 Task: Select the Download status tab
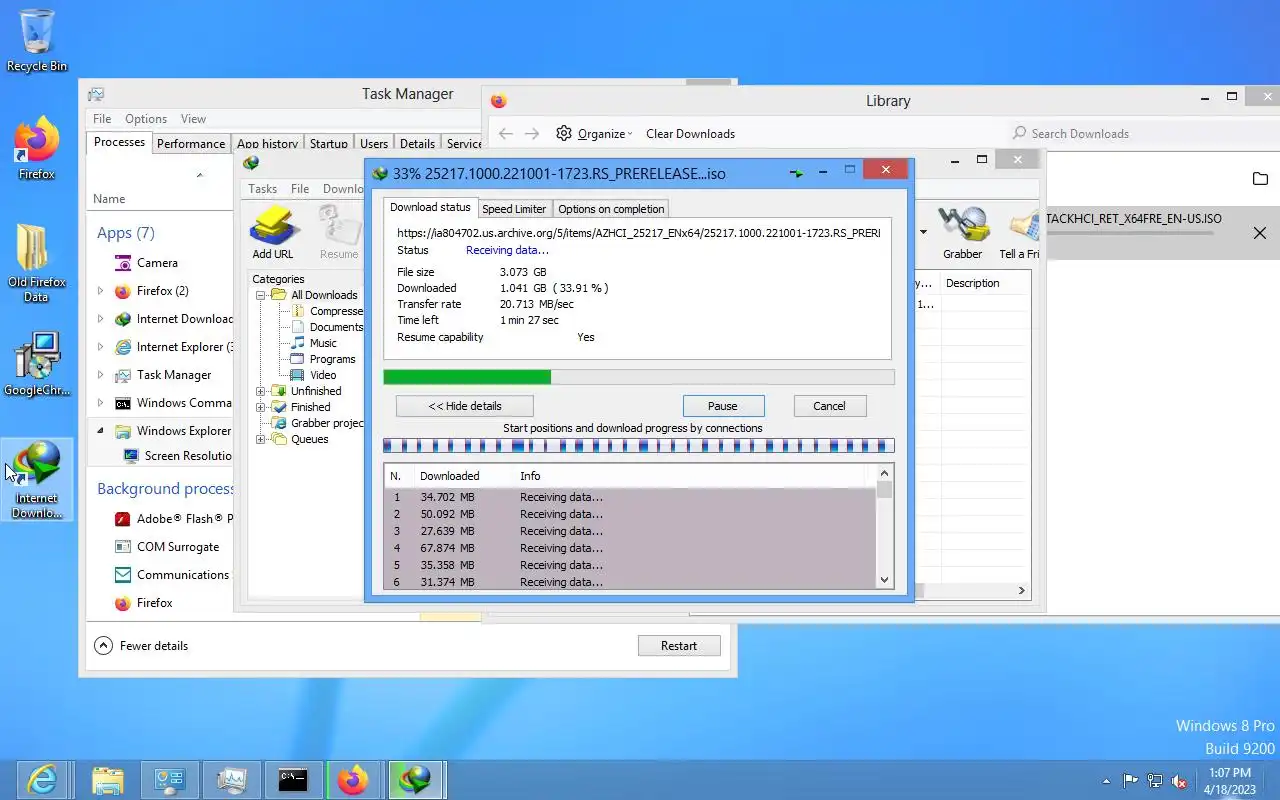pyautogui.click(x=430, y=207)
